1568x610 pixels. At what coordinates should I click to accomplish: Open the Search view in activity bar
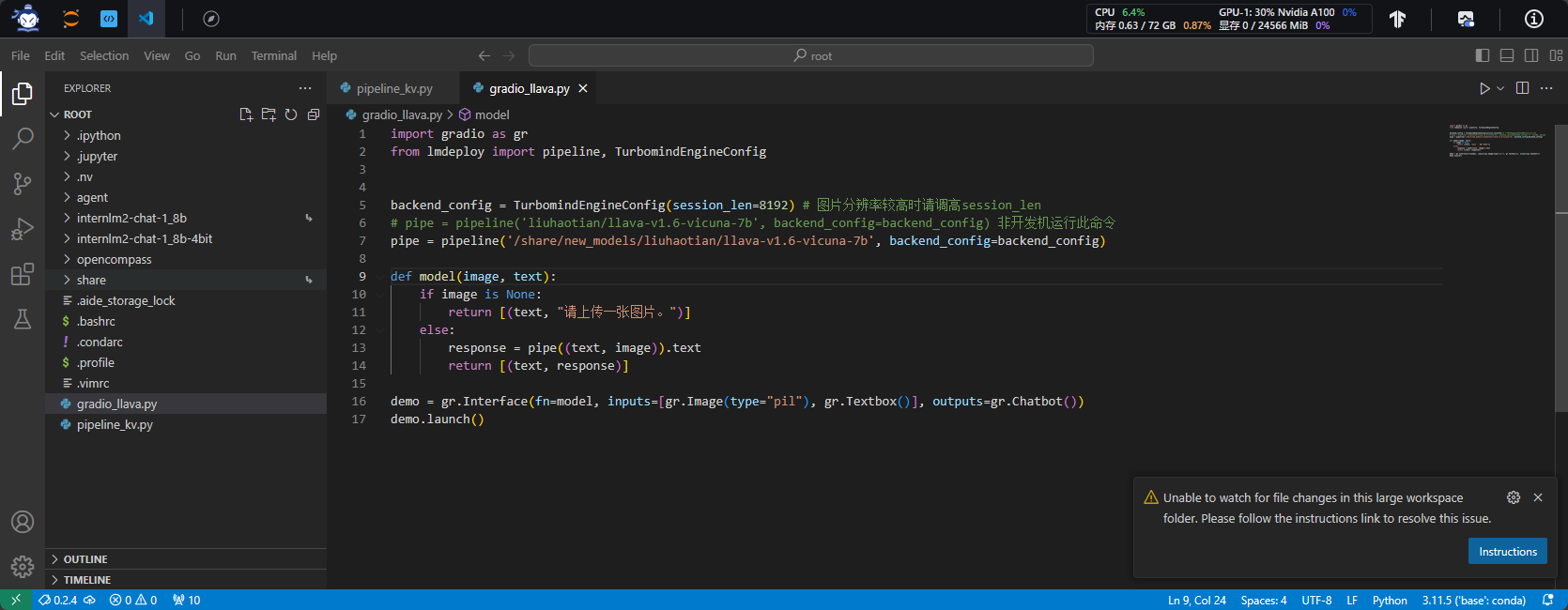[x=23, y=139]
